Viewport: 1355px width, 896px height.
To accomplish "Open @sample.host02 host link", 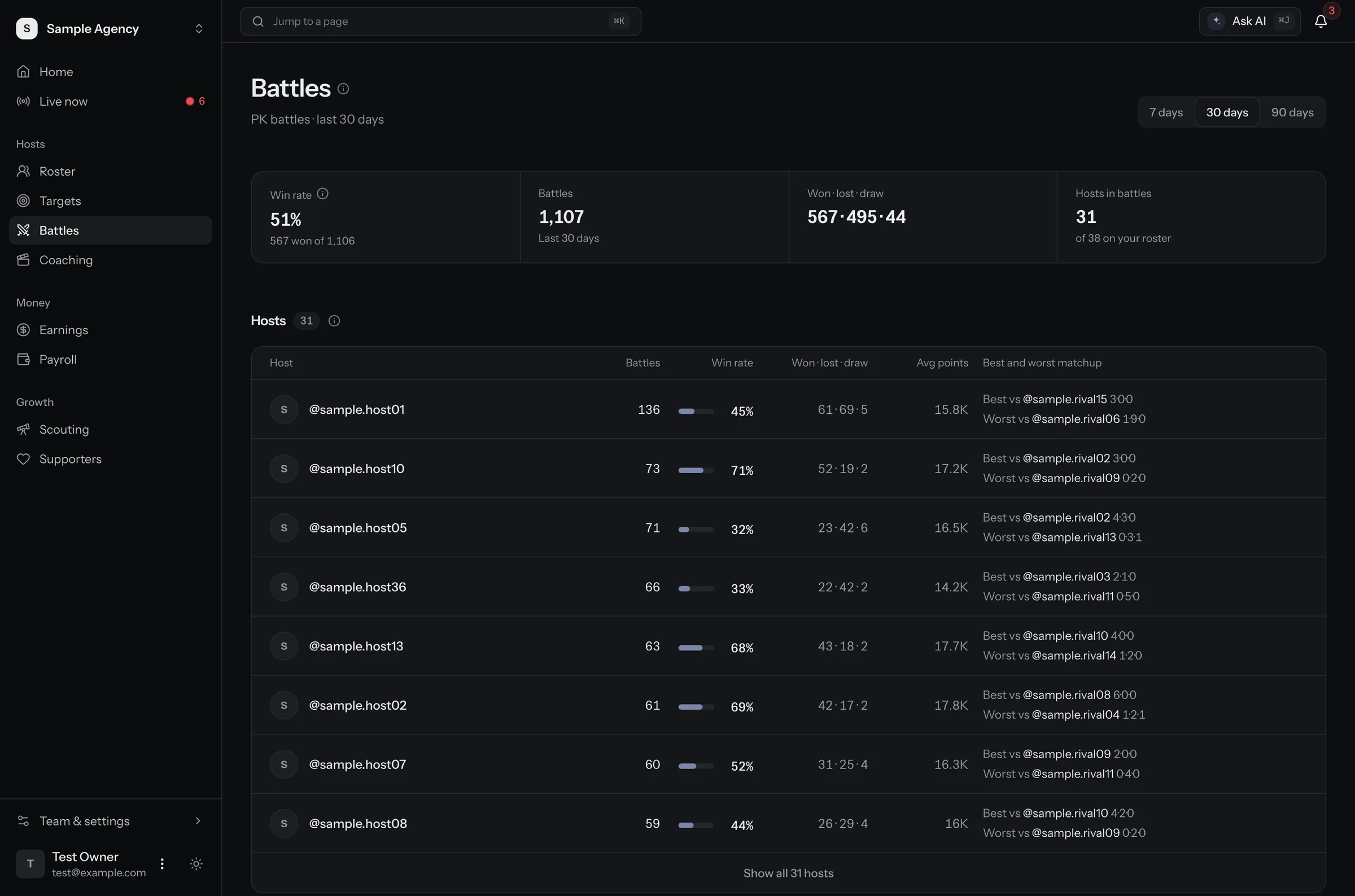I will (357, 705).
